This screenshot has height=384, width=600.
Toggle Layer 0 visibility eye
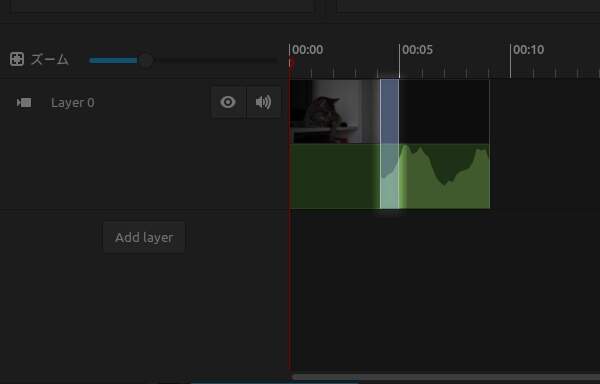pyautogui.click(x=228, y=102)
